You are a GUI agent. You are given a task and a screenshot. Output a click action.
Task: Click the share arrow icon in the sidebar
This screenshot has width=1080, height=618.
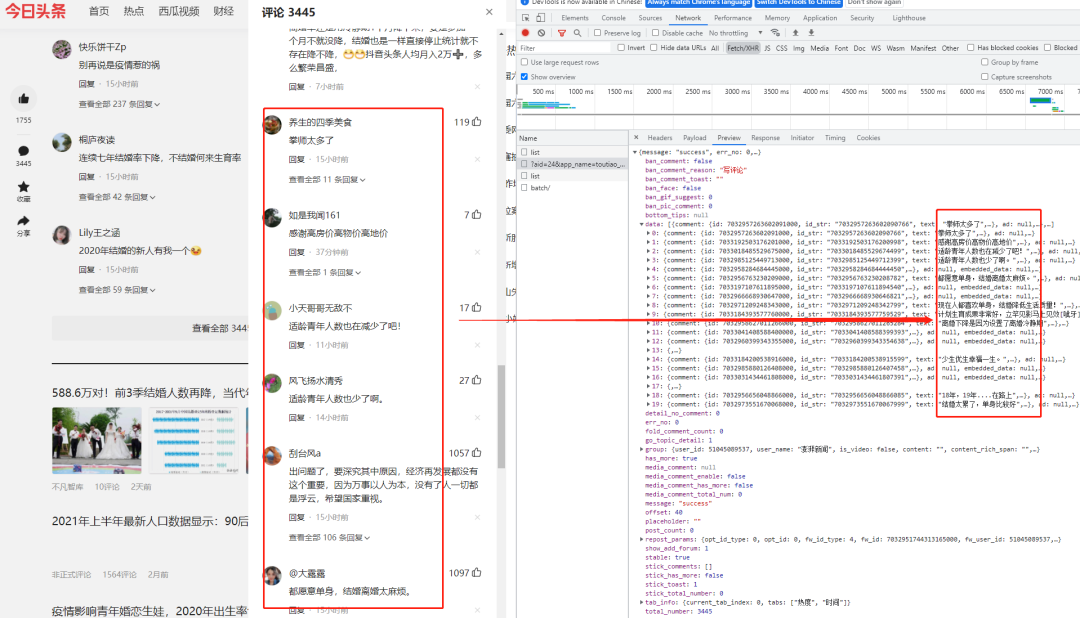[x=23, y=221]
